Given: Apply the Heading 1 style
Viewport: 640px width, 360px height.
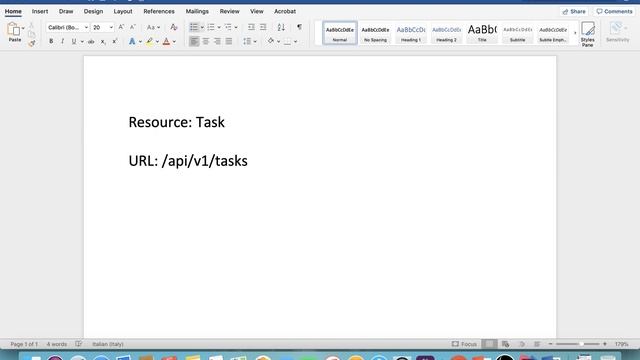Looking at the screenshot, I should [x=411, y=33].
